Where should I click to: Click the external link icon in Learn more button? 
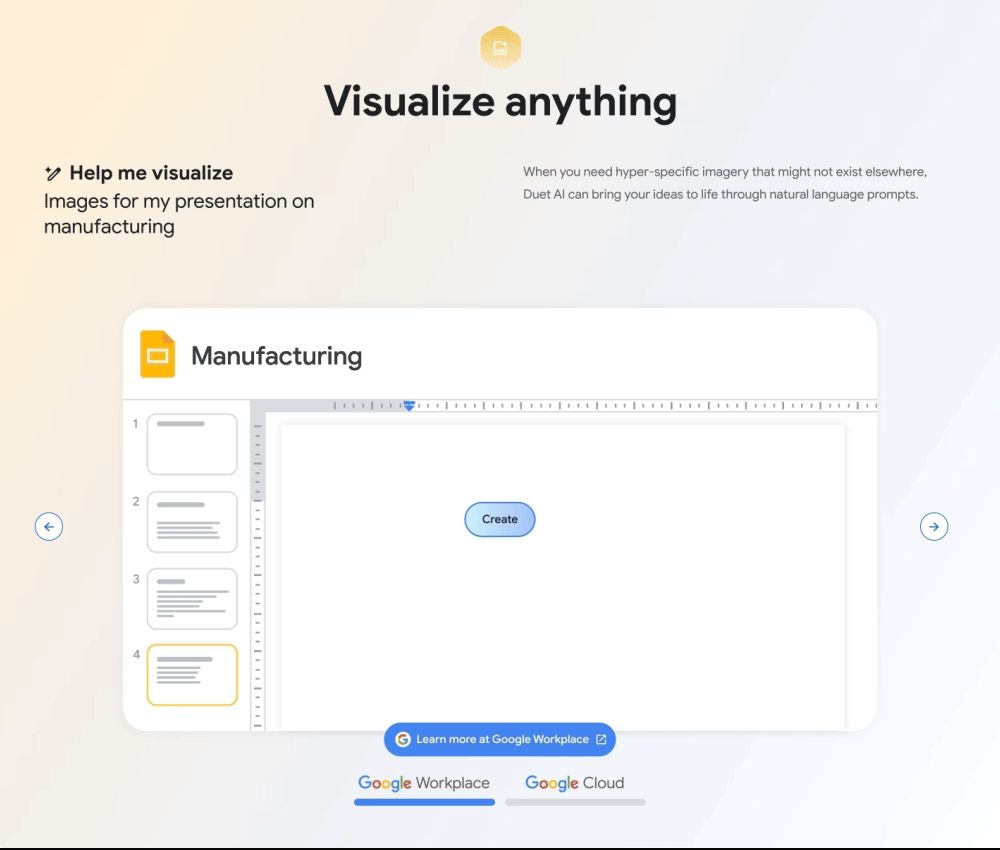[601, 739]
